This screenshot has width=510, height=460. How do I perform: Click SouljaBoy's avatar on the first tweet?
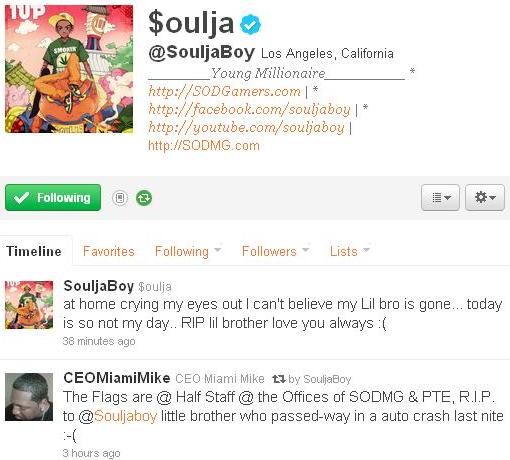[x=29, y=305]
